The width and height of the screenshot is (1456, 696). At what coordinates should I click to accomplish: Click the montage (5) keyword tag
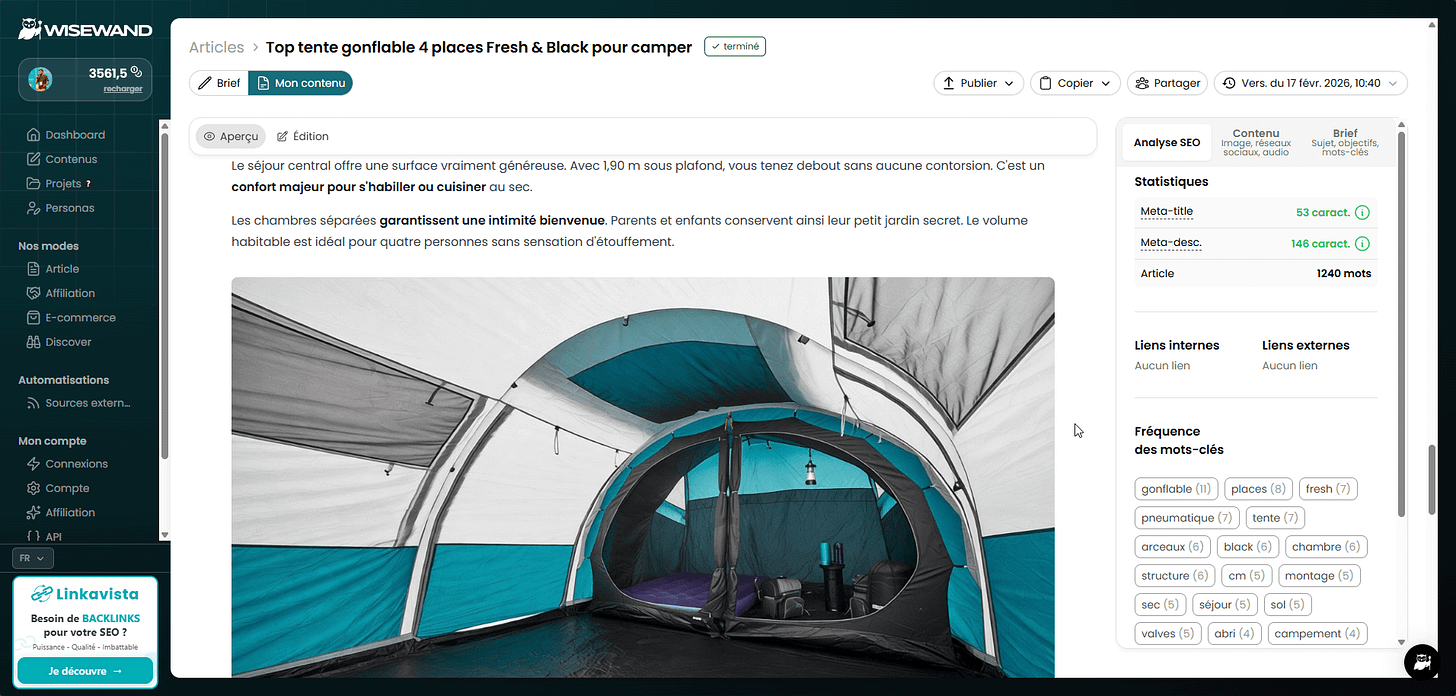coord(1319,576)
